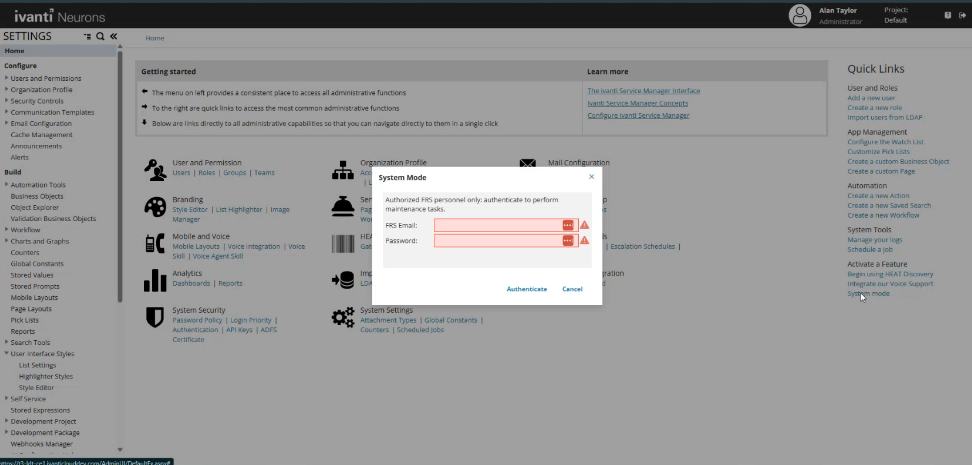Click the red ellipsis icon in Password field
The height and width of the screenshot is (465, 972).
click(x=568, y=241)
